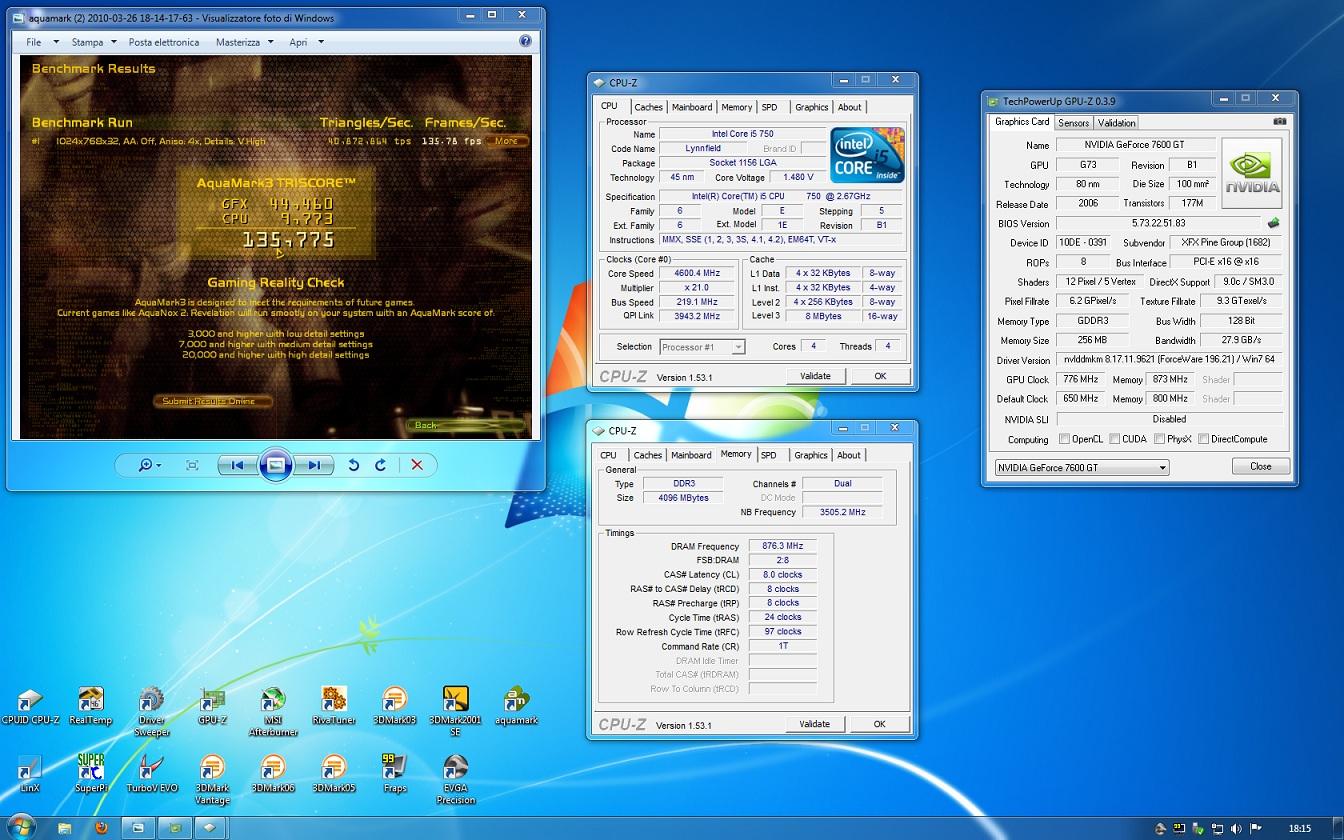
Task: Rotate the photo counterclockwise
Action: 353,465
